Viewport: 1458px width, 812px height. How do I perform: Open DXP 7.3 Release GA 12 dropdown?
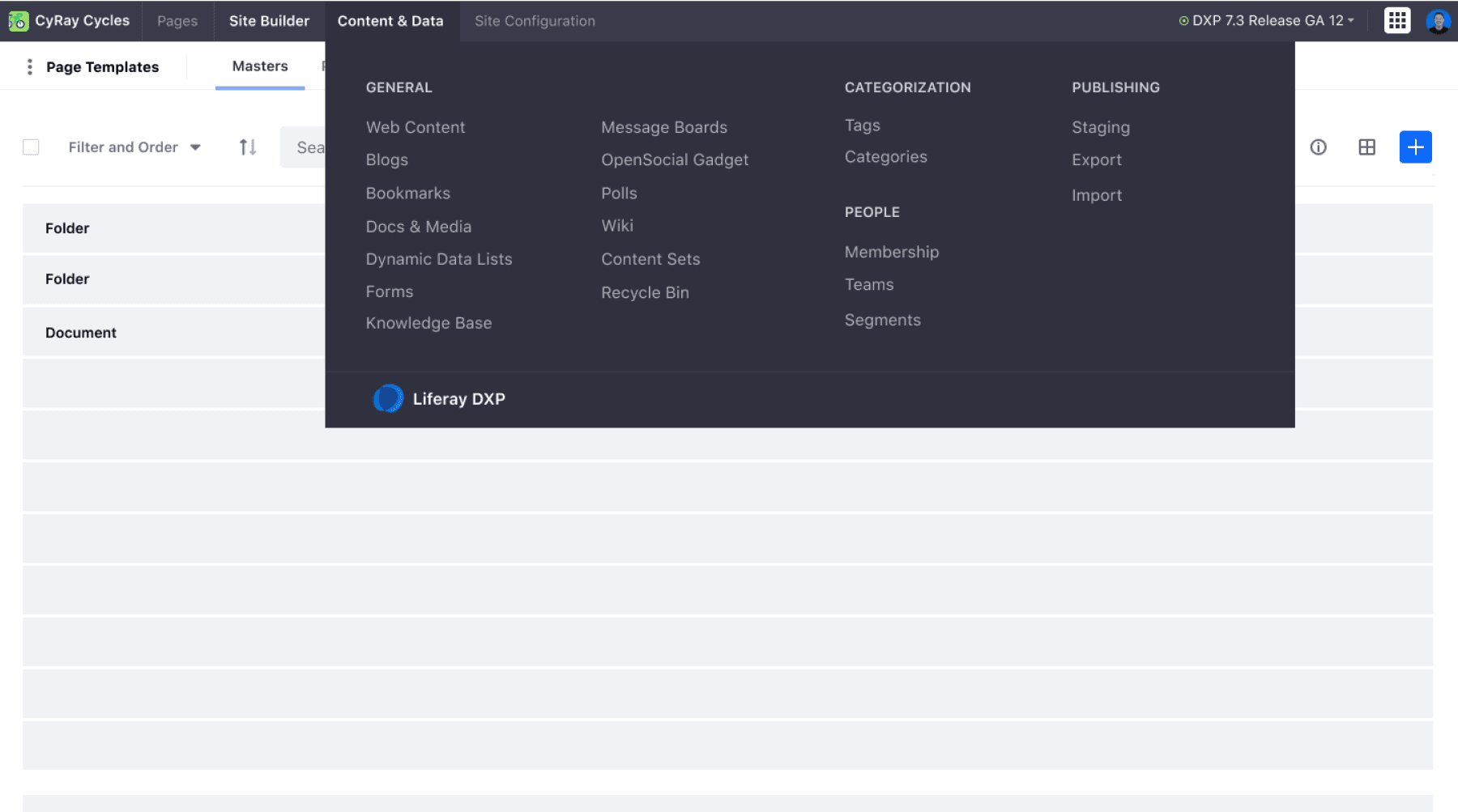(1267, 21)
